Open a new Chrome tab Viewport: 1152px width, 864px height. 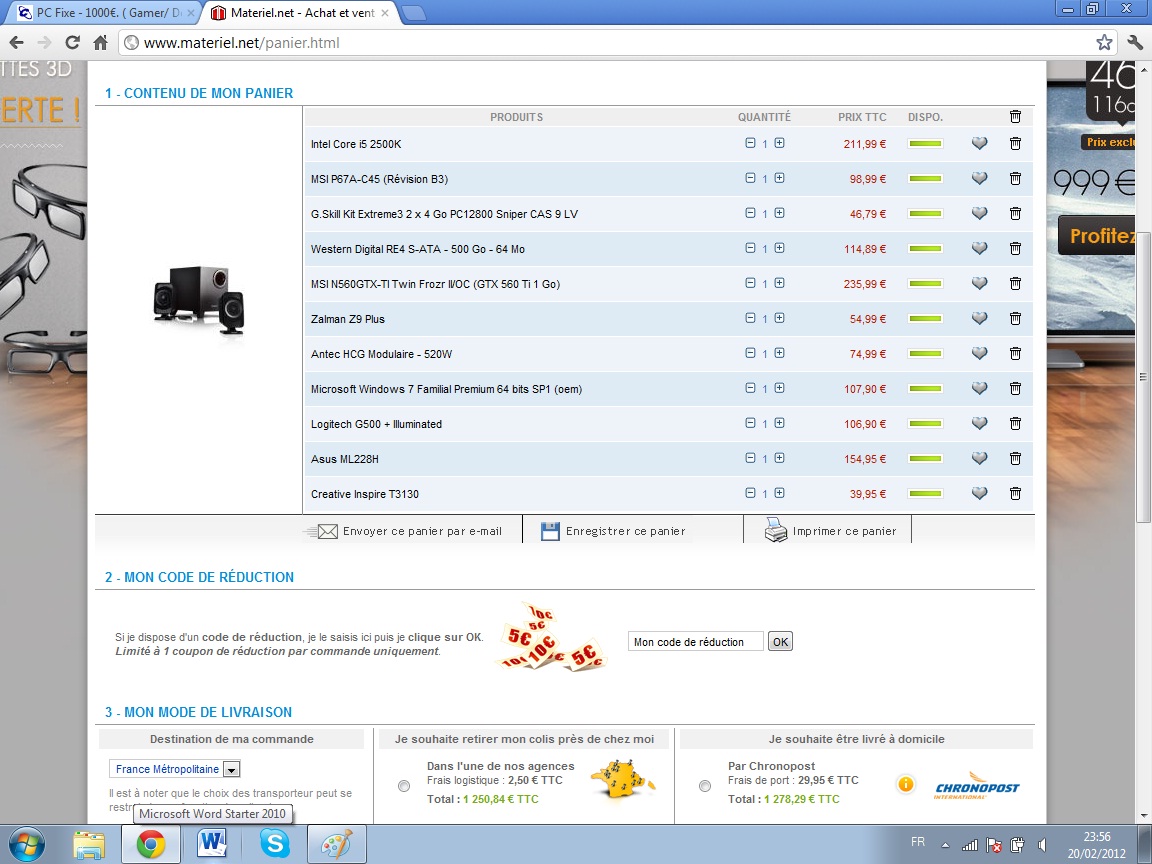(414, 13)
